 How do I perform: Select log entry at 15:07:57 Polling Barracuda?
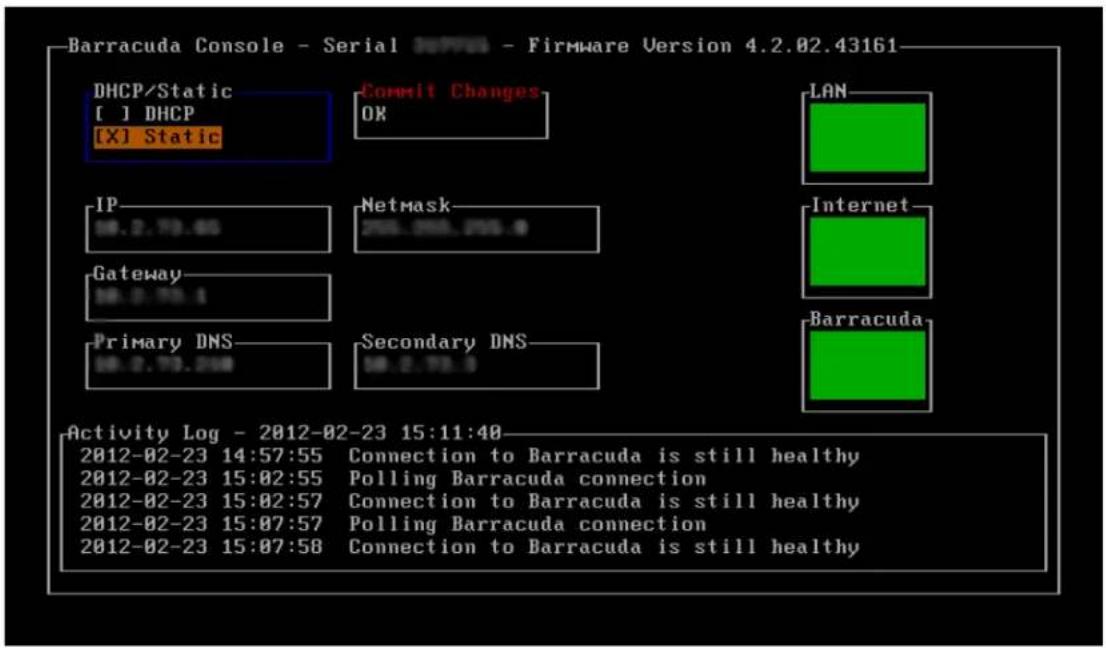392,524
